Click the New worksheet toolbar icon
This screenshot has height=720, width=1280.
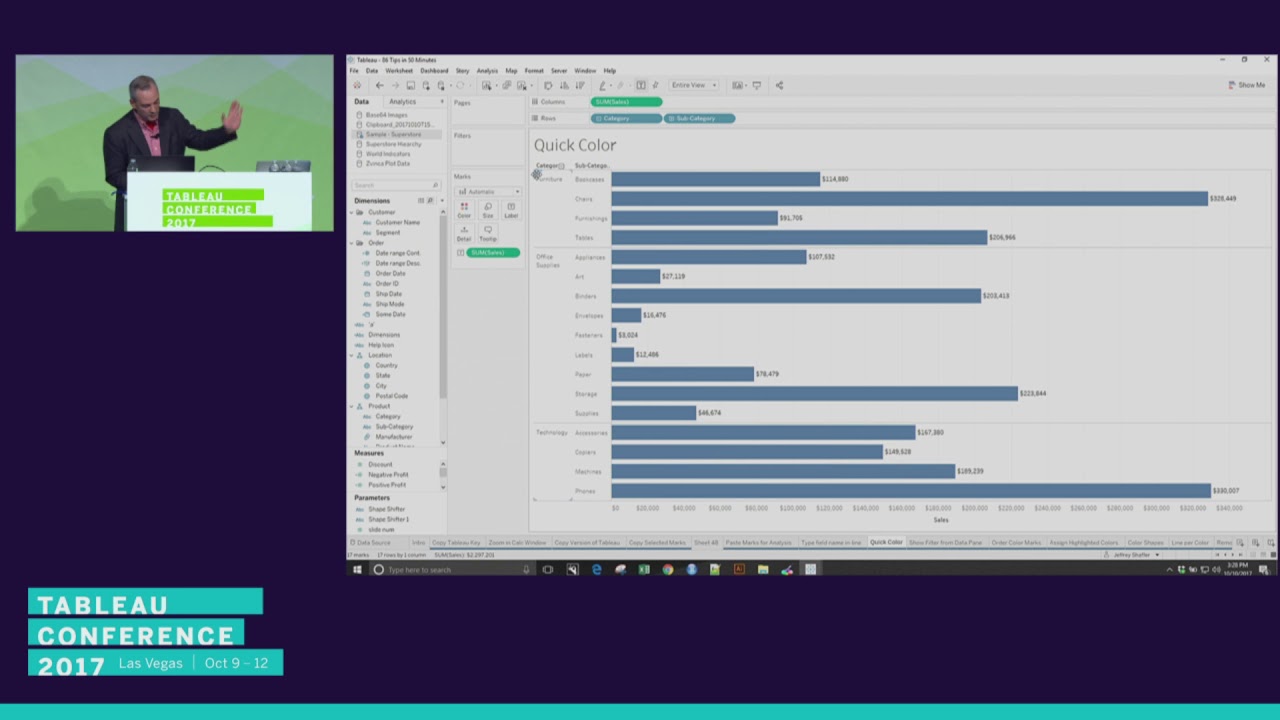[x=487, y=85]
